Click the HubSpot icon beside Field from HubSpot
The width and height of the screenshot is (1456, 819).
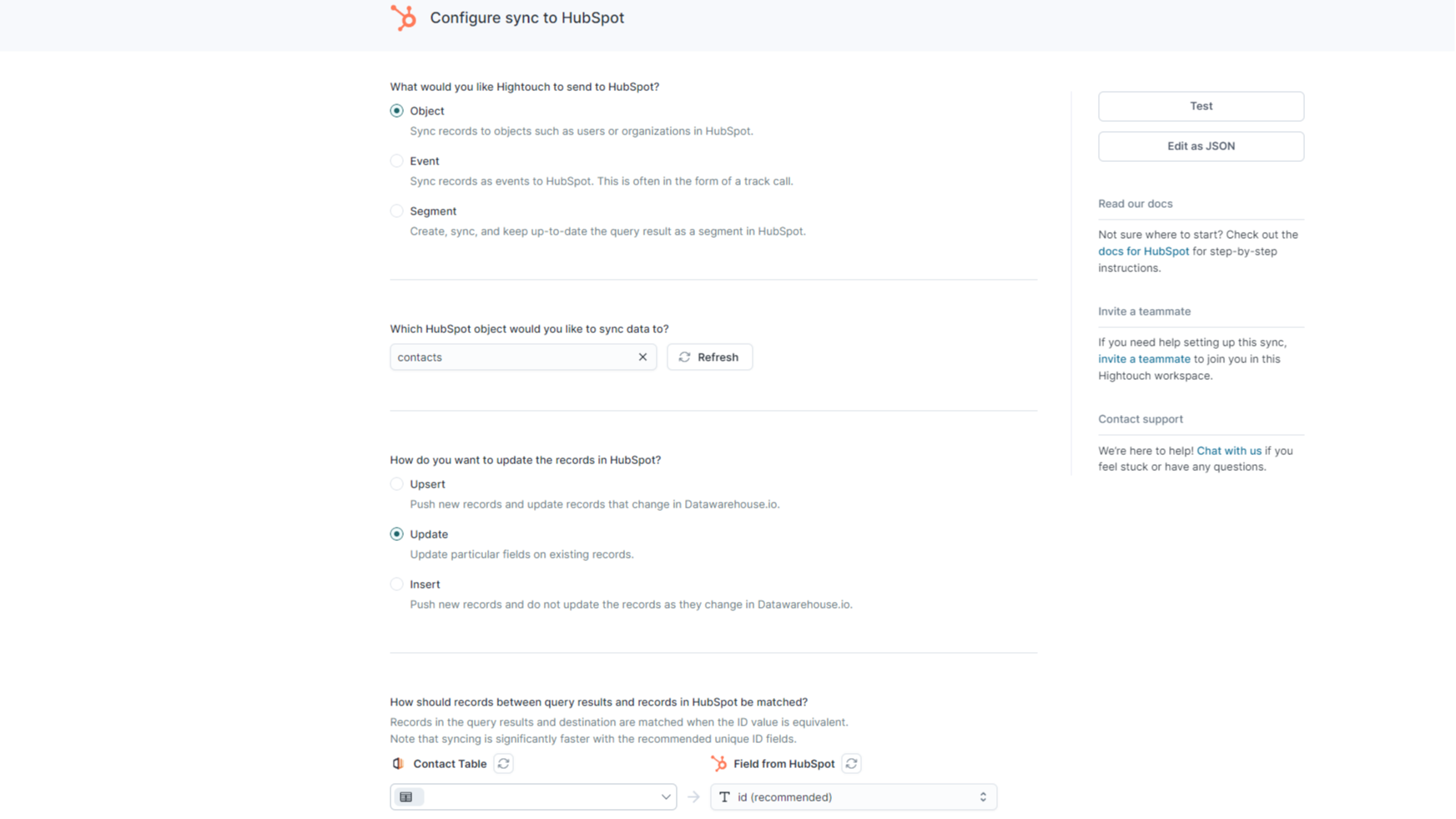(x=719, y=764)
